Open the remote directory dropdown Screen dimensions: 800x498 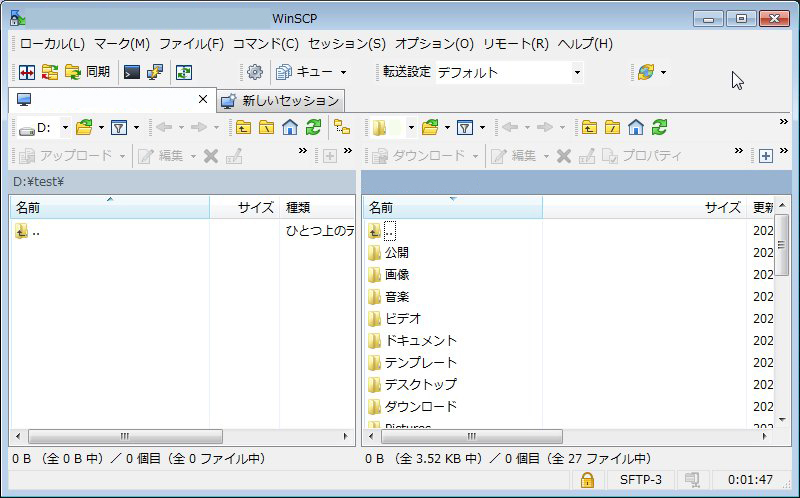[411, 128]
